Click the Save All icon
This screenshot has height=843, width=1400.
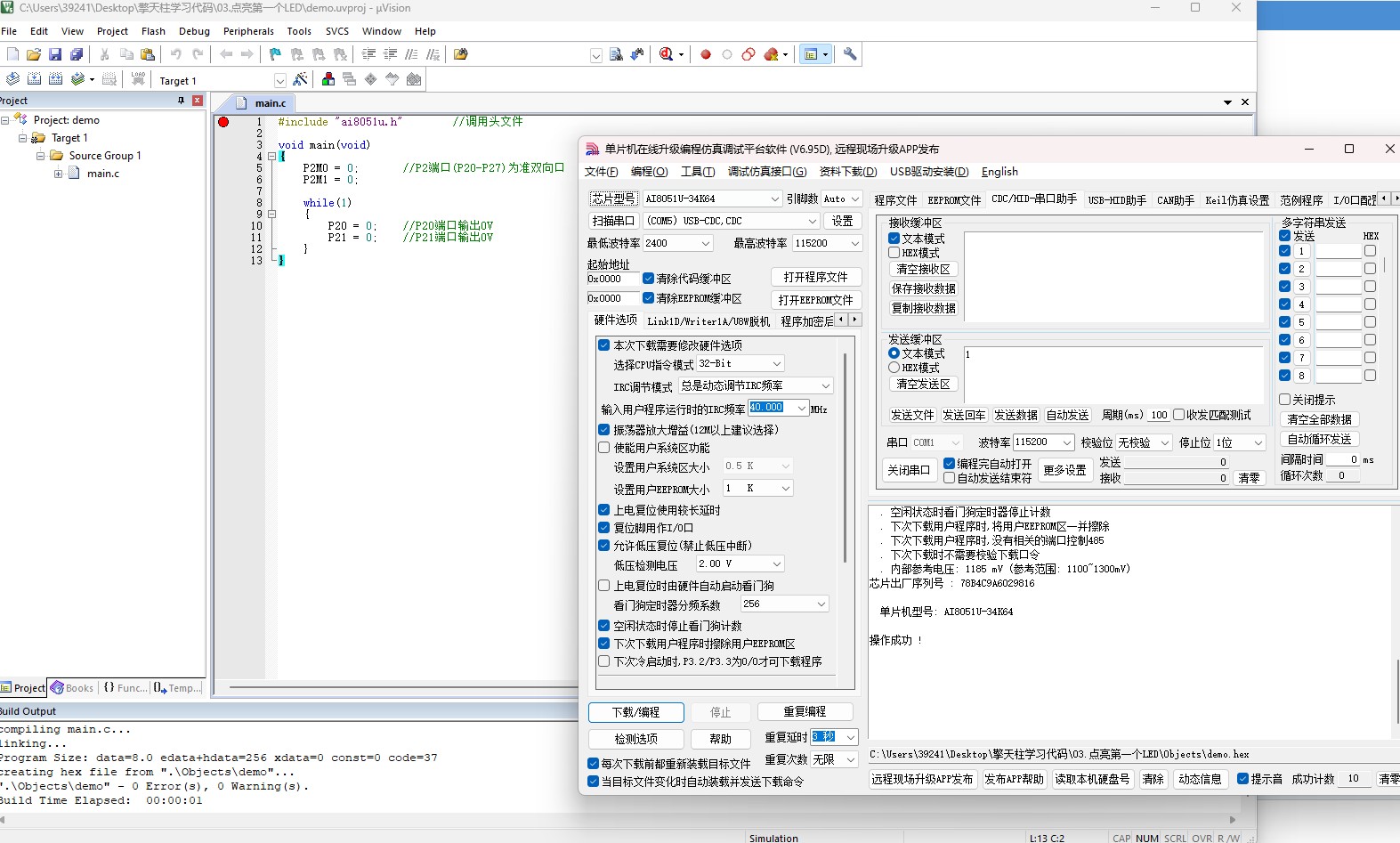point(77,54)
